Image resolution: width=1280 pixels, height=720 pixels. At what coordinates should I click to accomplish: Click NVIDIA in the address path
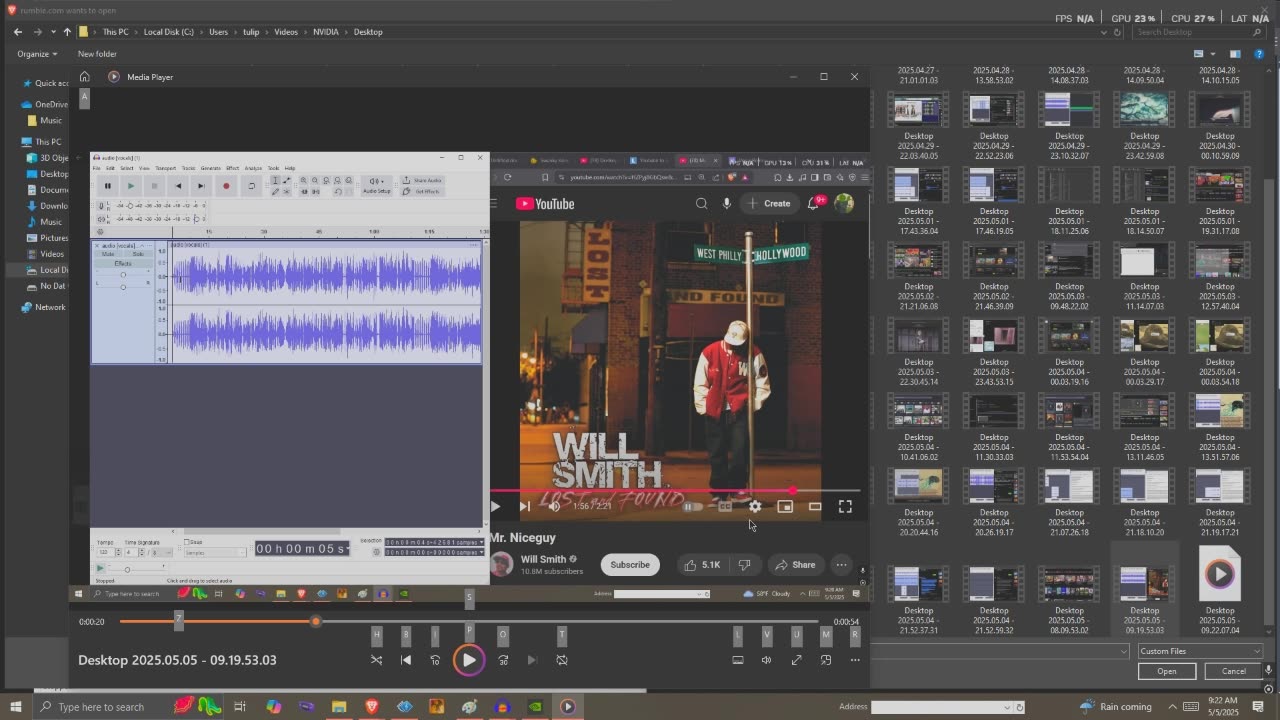pyautogui.click(x=326, y=32)
